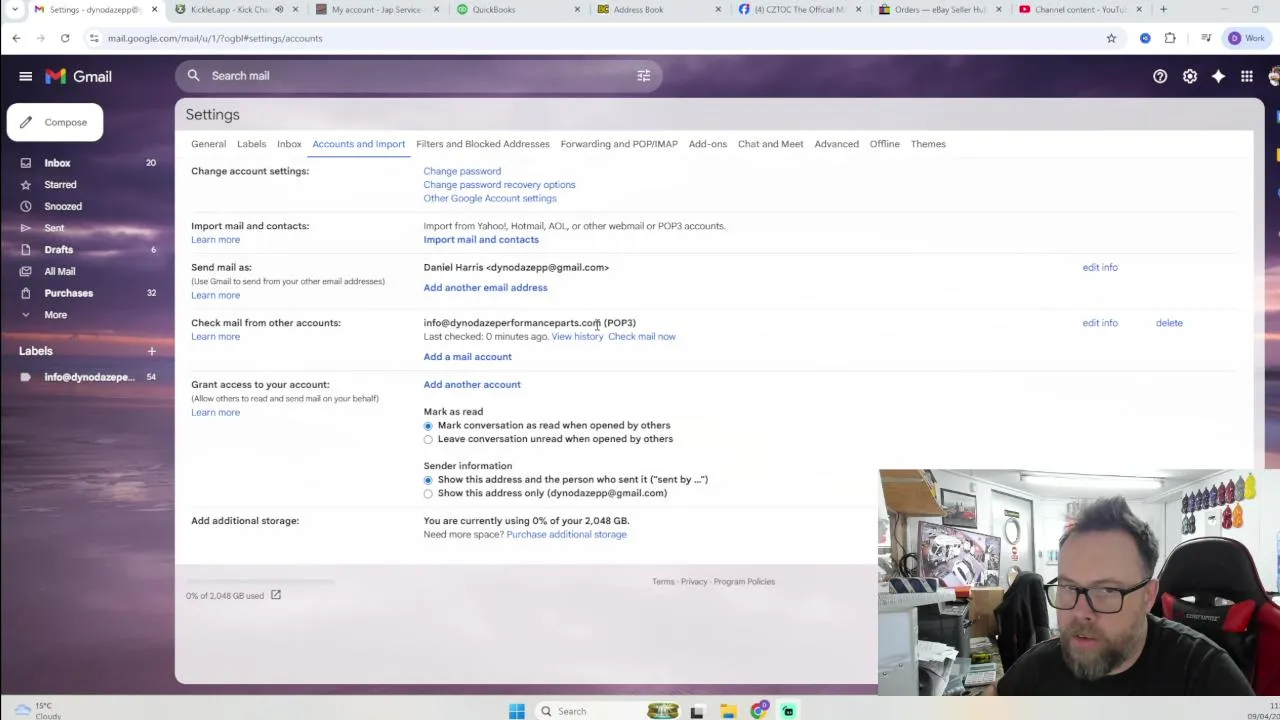Click Change password recovery options link

(x=499, y=185)
